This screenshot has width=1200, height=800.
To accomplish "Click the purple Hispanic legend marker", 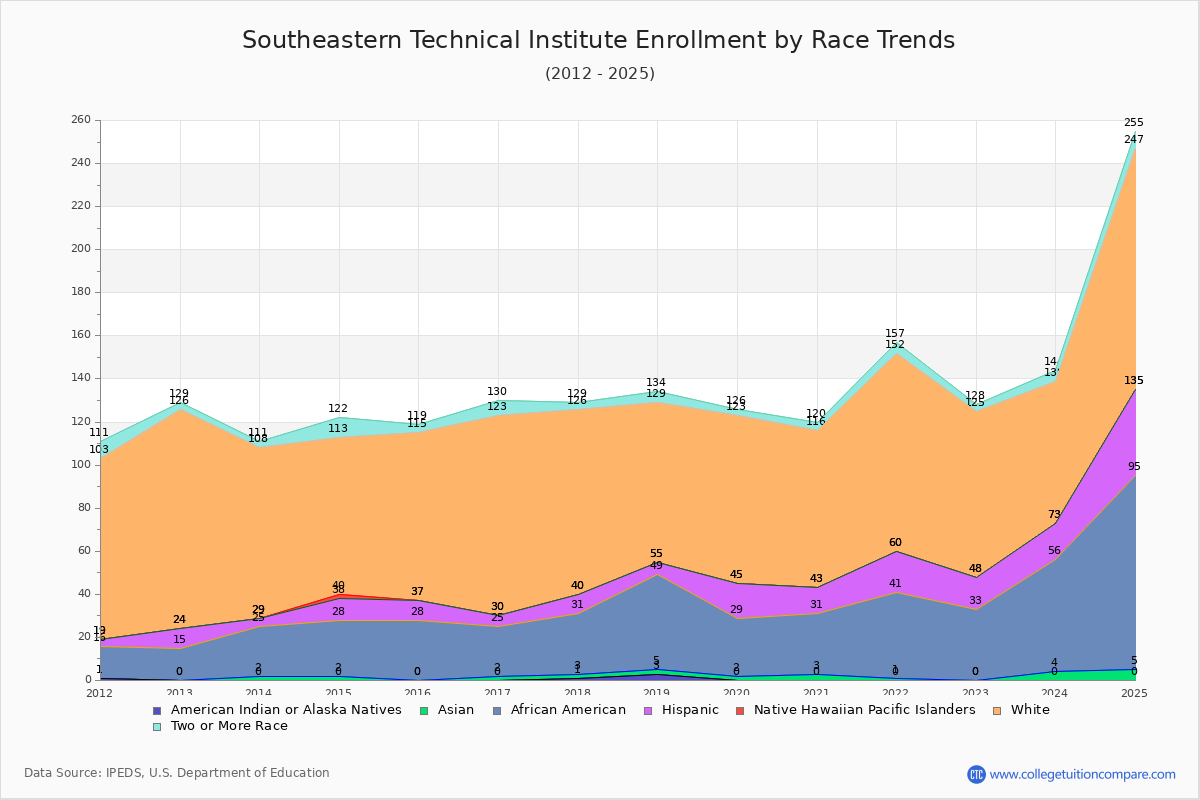I will 647,710.
